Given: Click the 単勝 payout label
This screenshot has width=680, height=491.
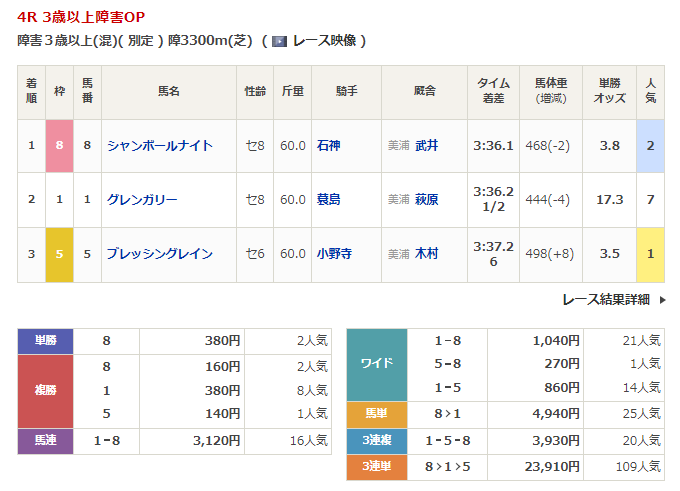Looking at the screenshot, I should click(46, 341).
